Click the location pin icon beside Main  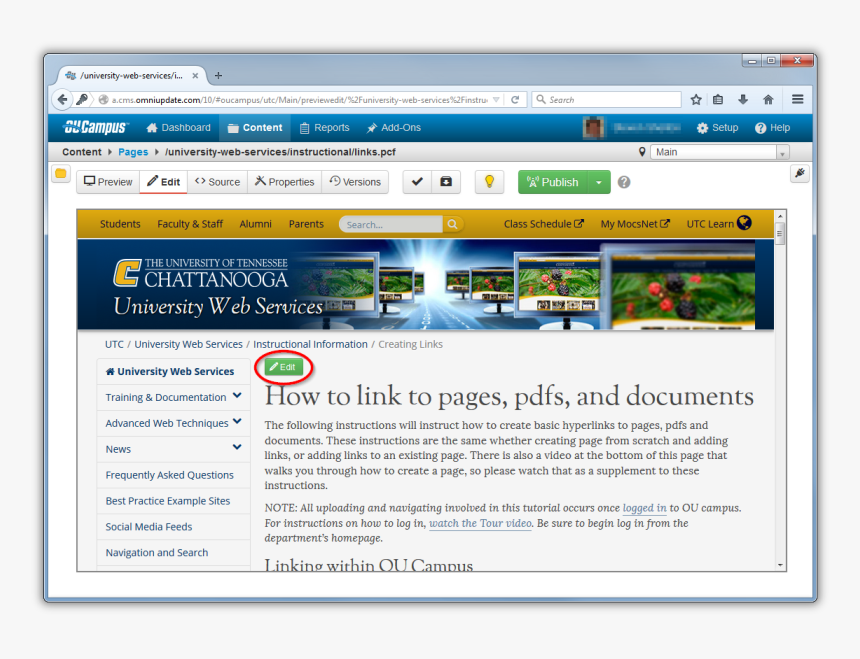(x=642, y=152)
